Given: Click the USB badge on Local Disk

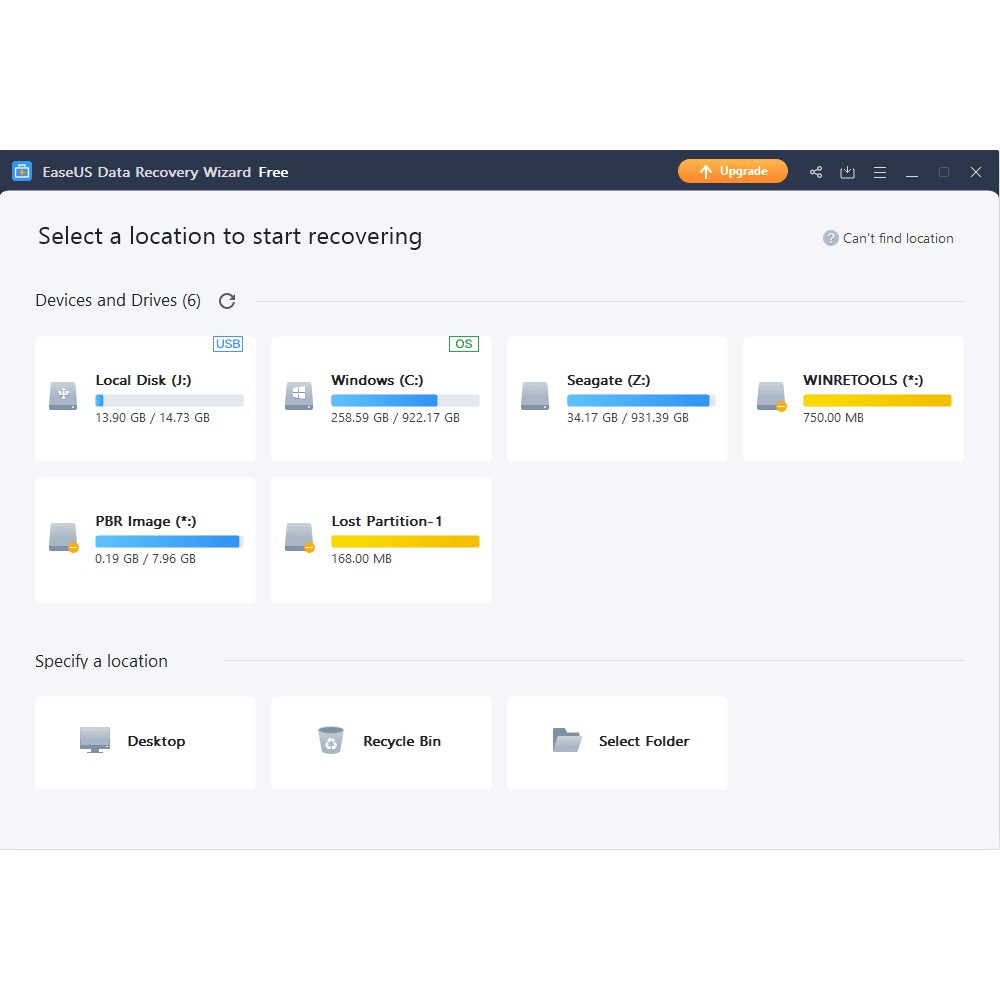Looking at the screenshot, I should (x=228, y=344).
